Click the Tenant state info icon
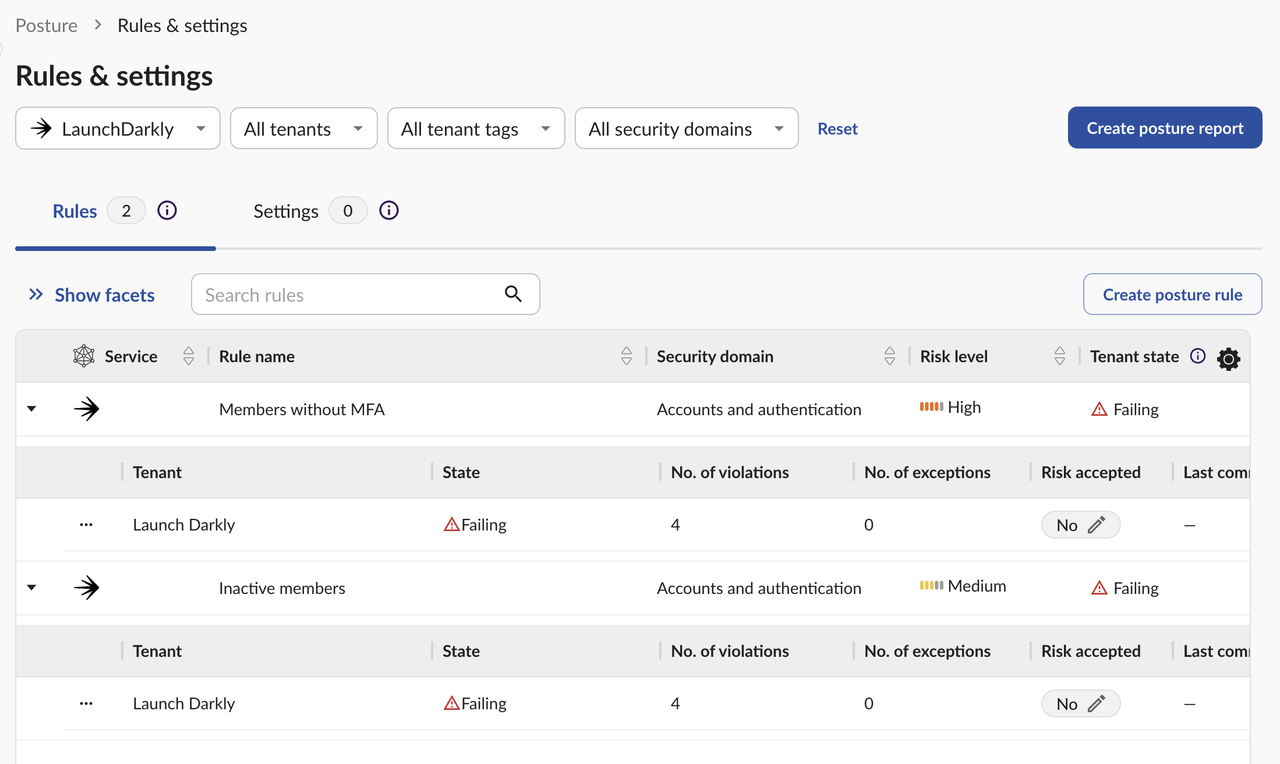Viewport: 1280px width, 764px height. click(x=1198, y=356)
